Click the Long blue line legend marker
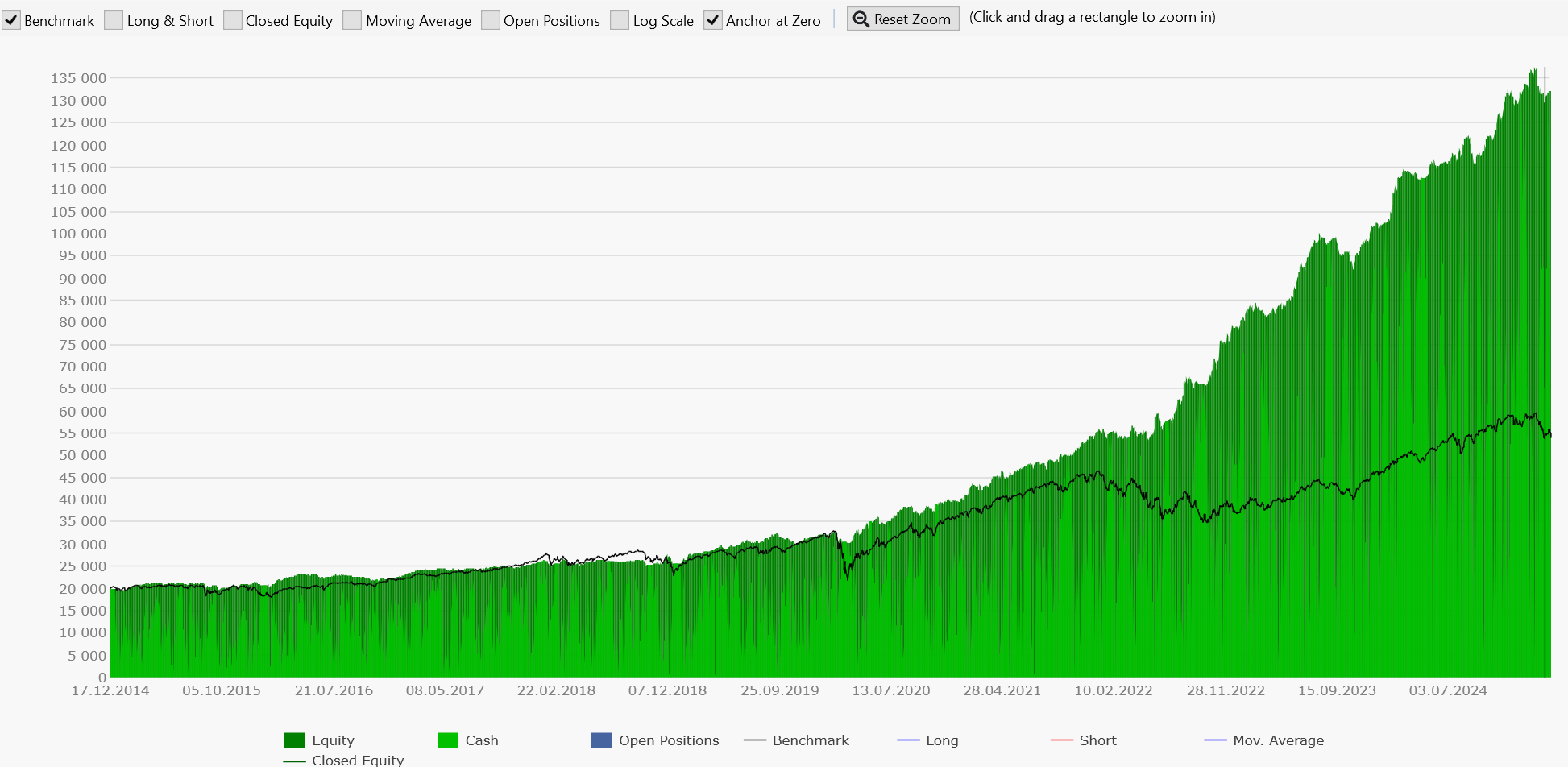This screenshot has width=1568, height=767. click(908, 740)
